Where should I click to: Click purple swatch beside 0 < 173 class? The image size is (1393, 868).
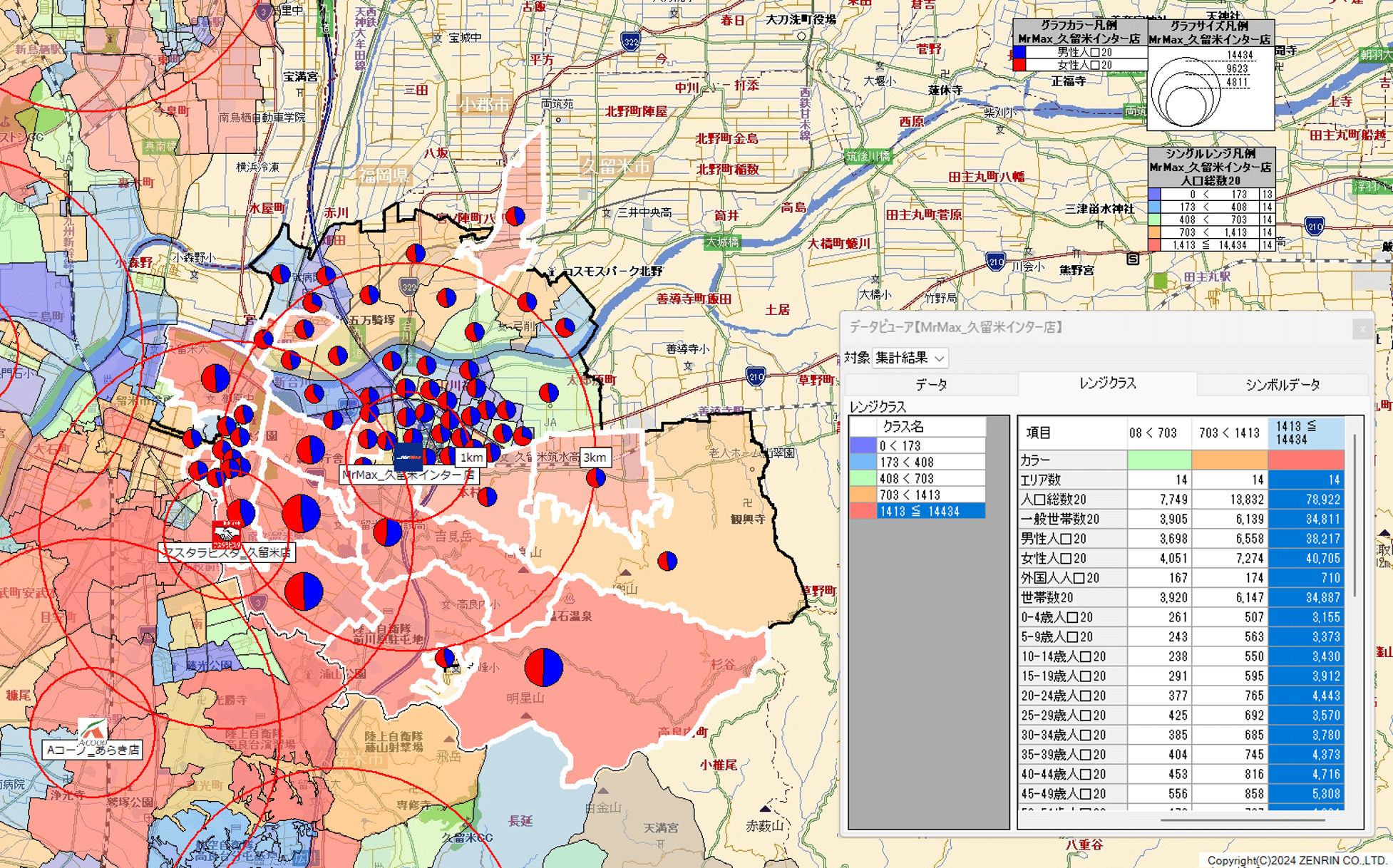(x=863, y=445)
